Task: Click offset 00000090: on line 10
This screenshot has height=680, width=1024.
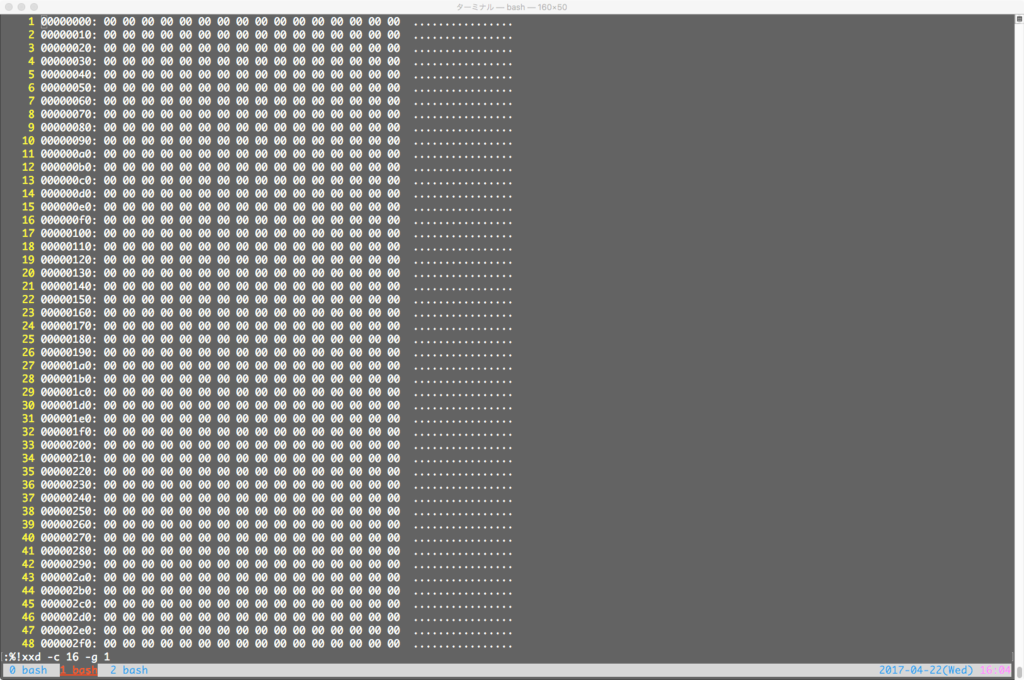Action: (x=69, y=140)
